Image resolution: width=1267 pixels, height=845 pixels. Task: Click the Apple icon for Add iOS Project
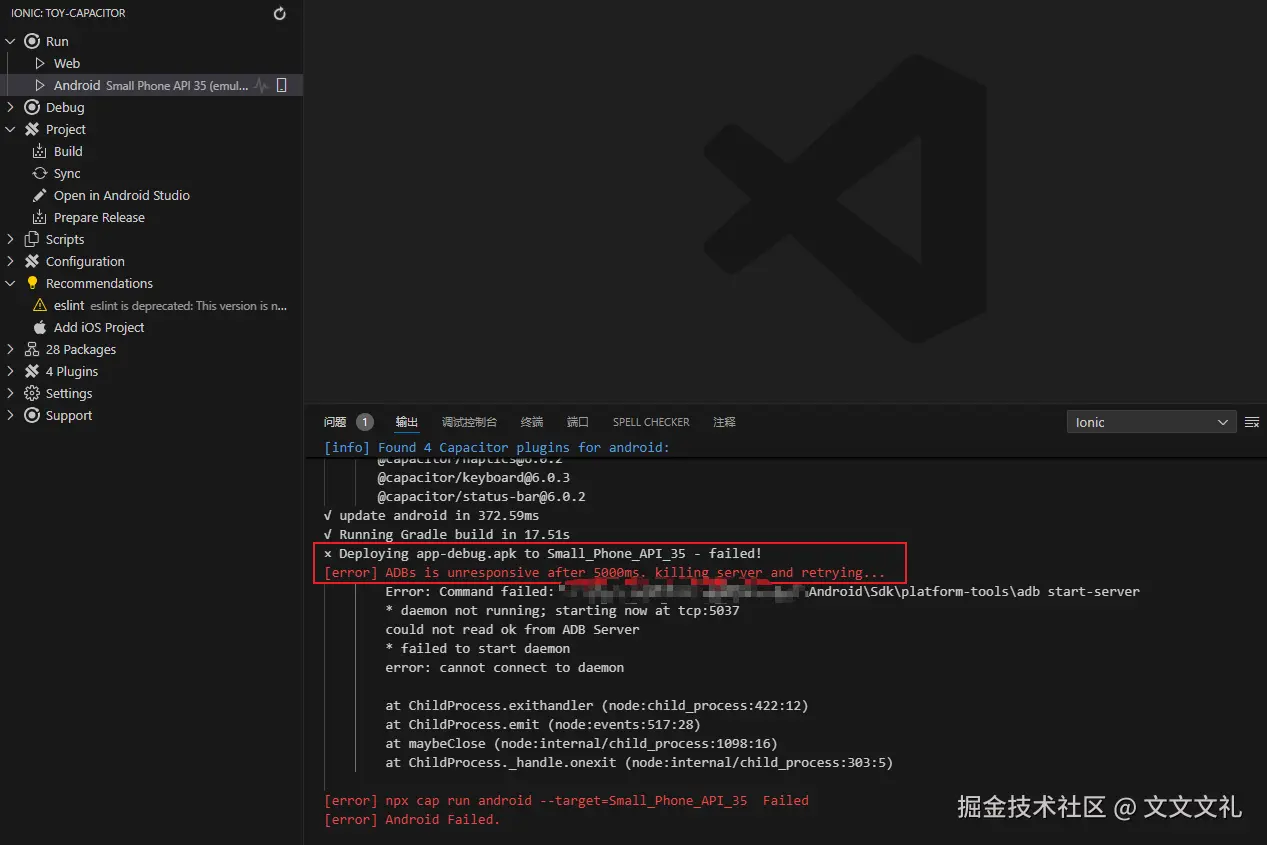40,327
